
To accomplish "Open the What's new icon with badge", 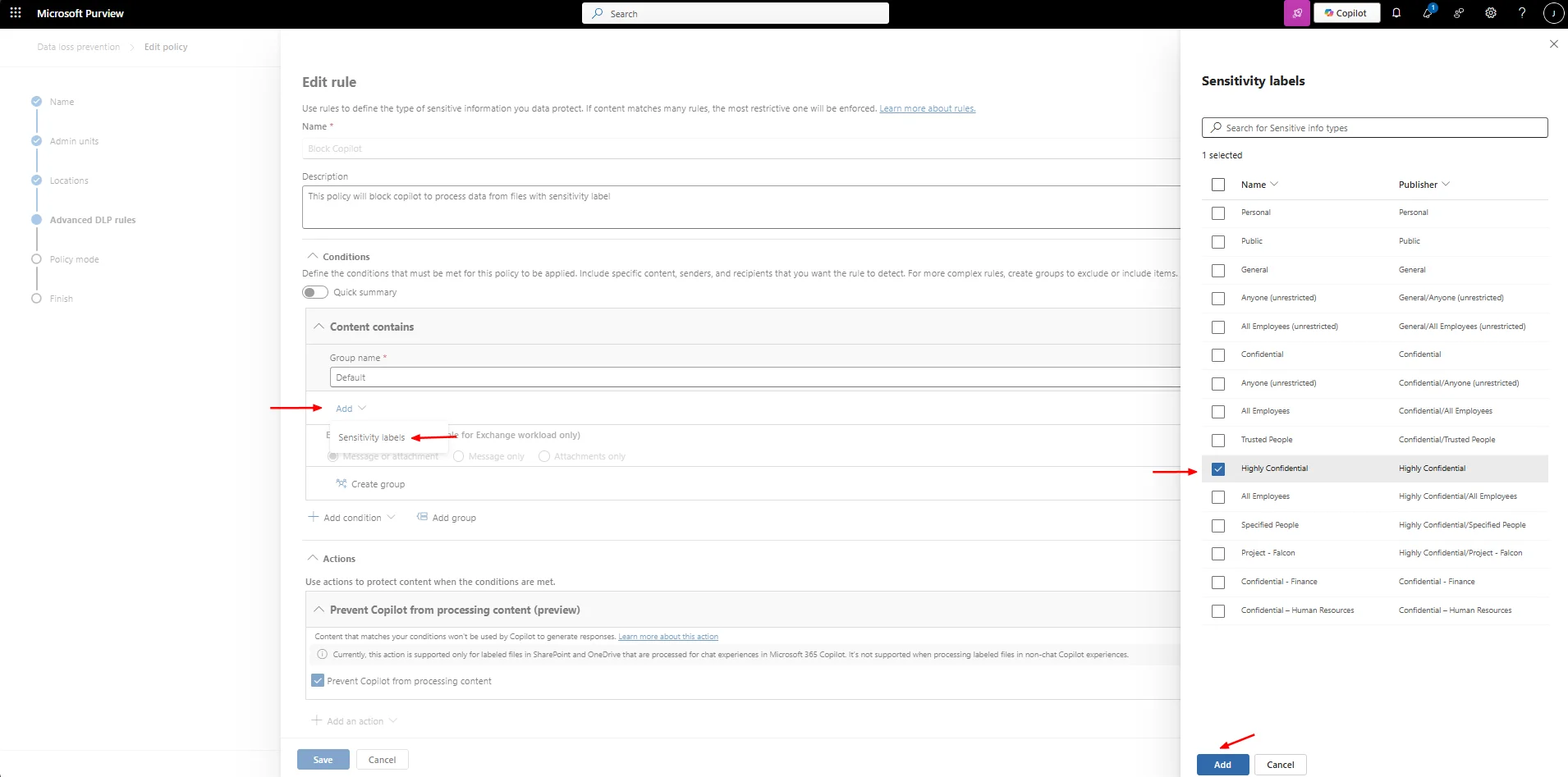I will tap(1428, 12).
